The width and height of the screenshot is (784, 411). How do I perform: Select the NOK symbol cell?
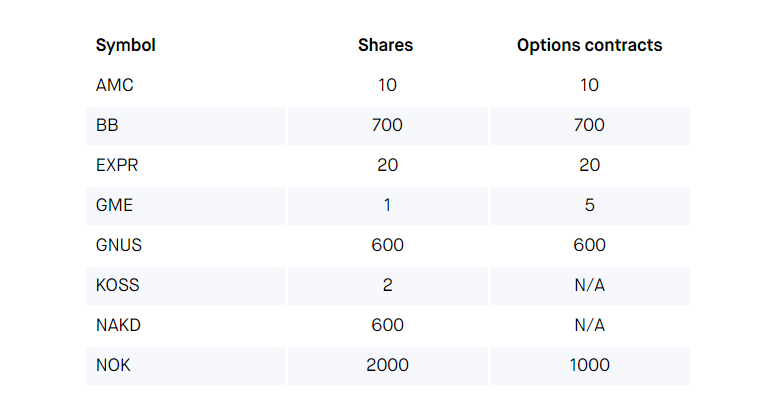[x=113, y=365]
